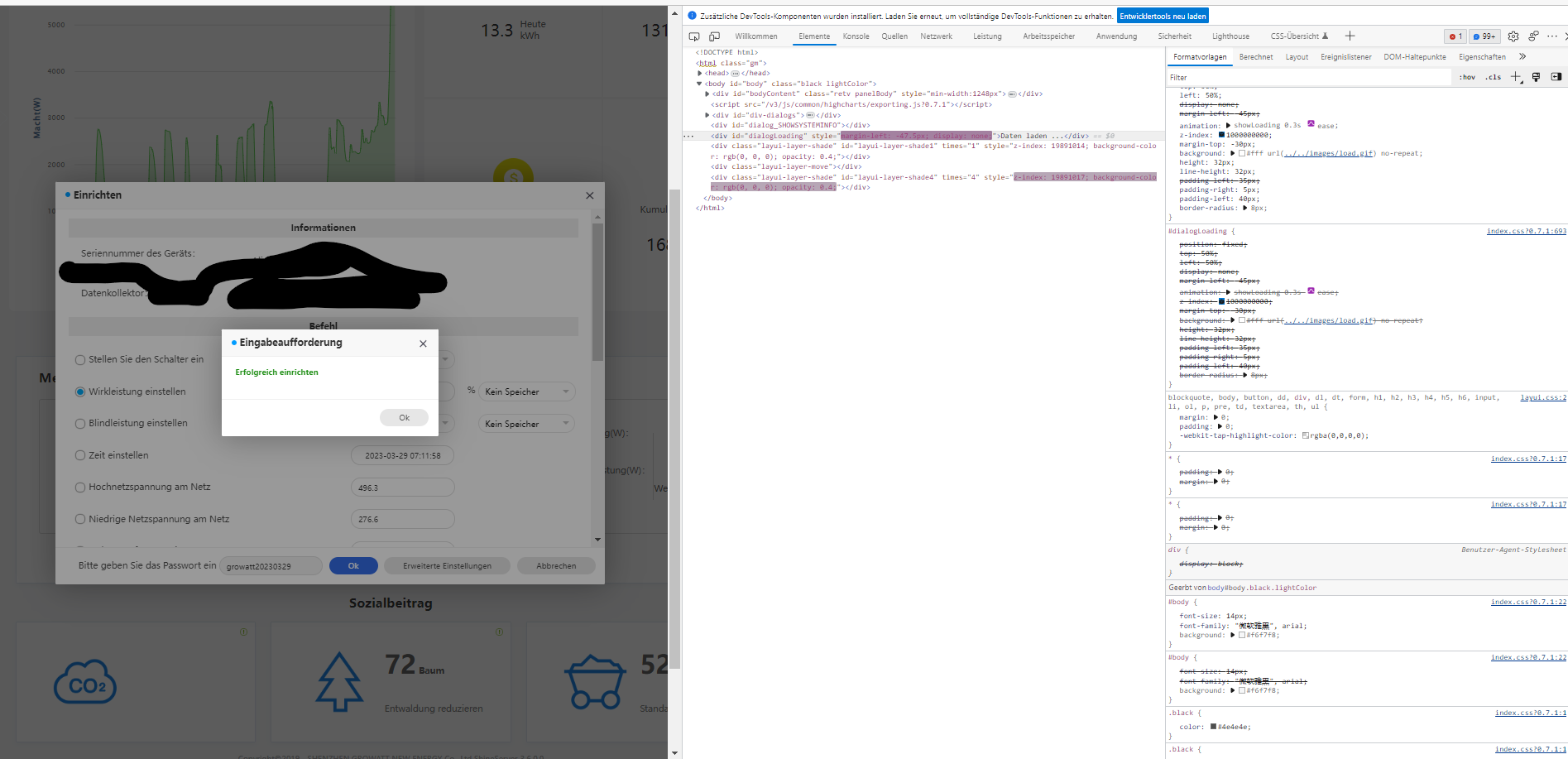Open the red error count badge showing 1
Screen dimensions: 1568x759
click(x=1455, y=36)
